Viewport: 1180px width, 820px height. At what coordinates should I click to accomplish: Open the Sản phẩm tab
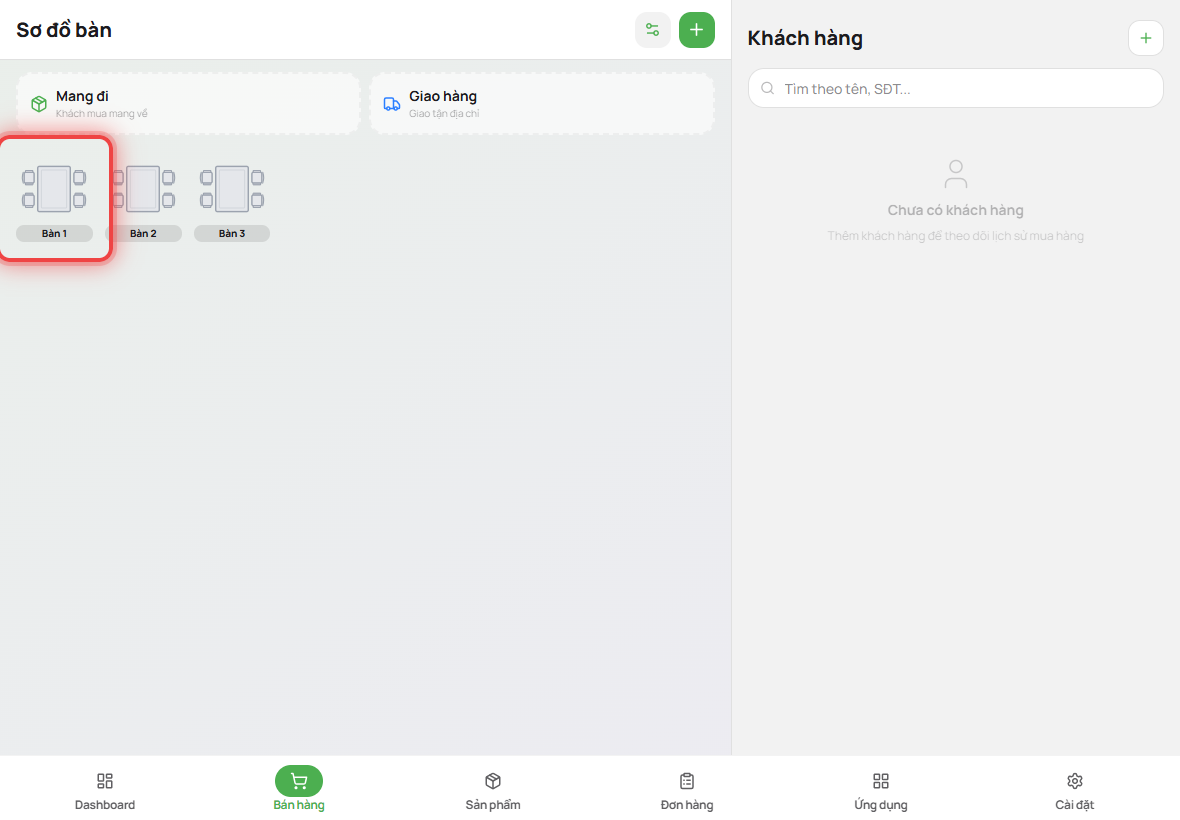(493, 791)
